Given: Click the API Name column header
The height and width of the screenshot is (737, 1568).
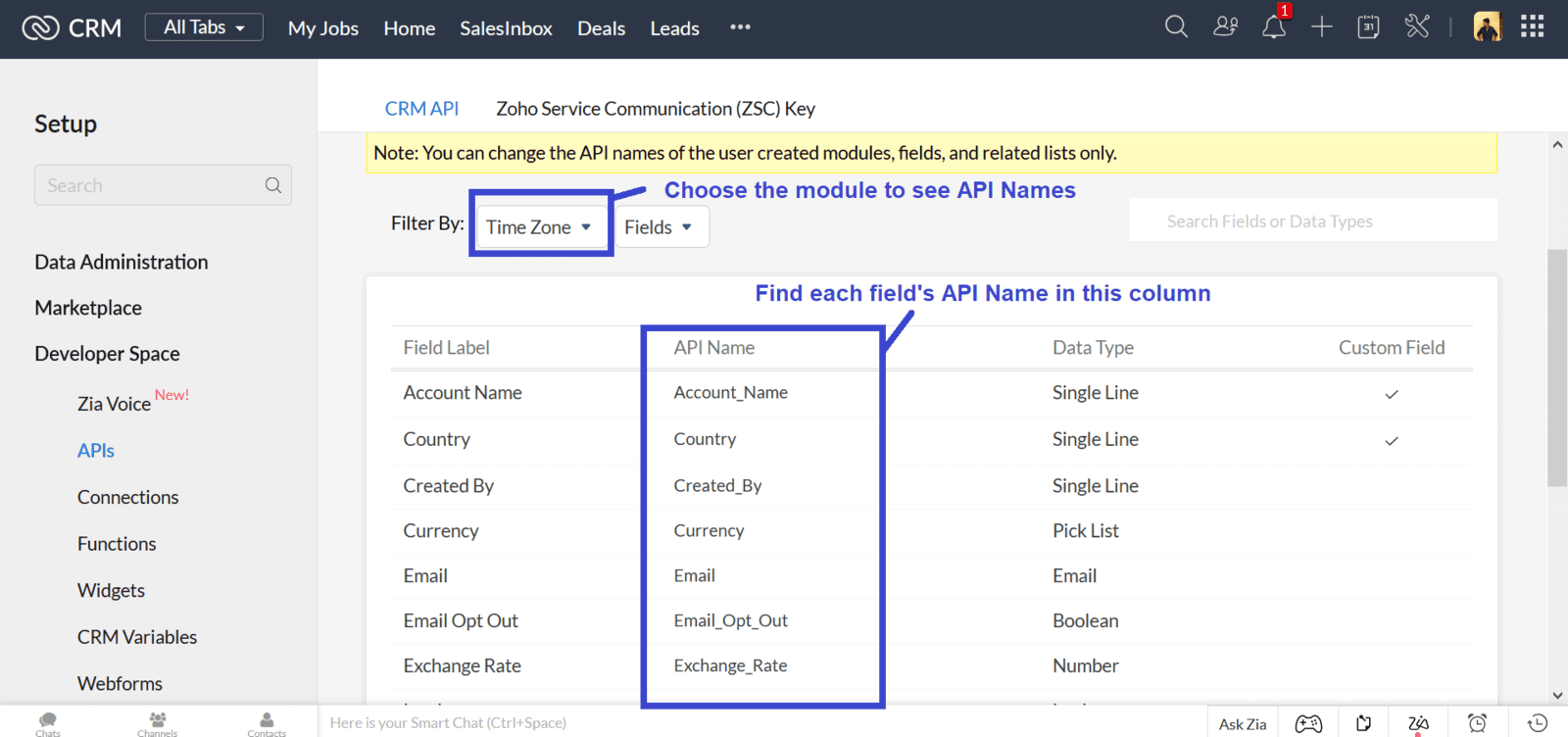Looking at the screenshot, I should 713,347.
